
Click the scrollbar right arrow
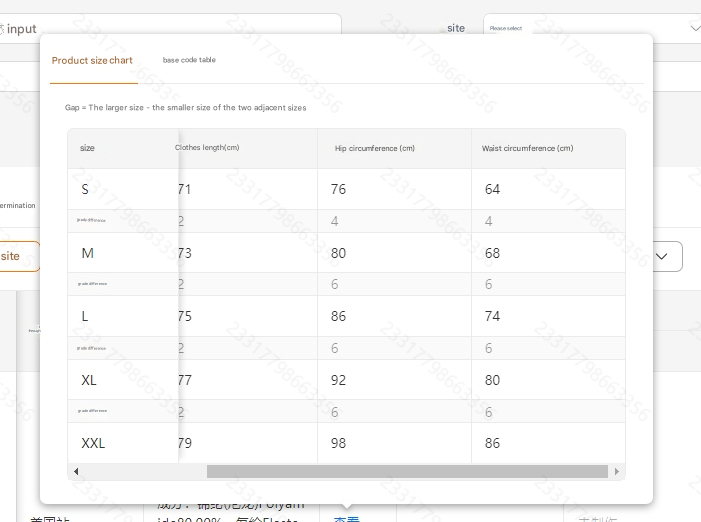click(616, 472)
